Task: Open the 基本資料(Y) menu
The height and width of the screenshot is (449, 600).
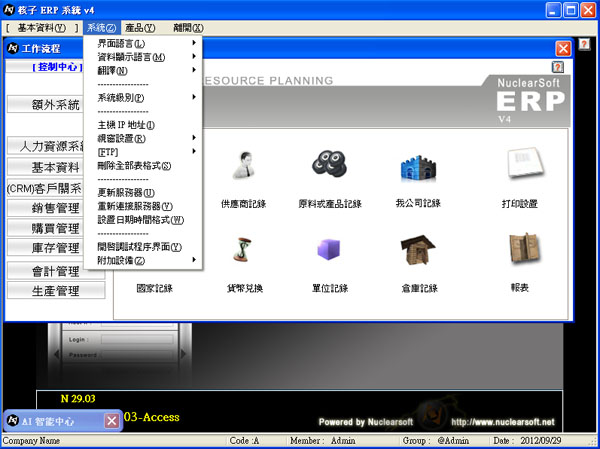Action: [42, 28]
